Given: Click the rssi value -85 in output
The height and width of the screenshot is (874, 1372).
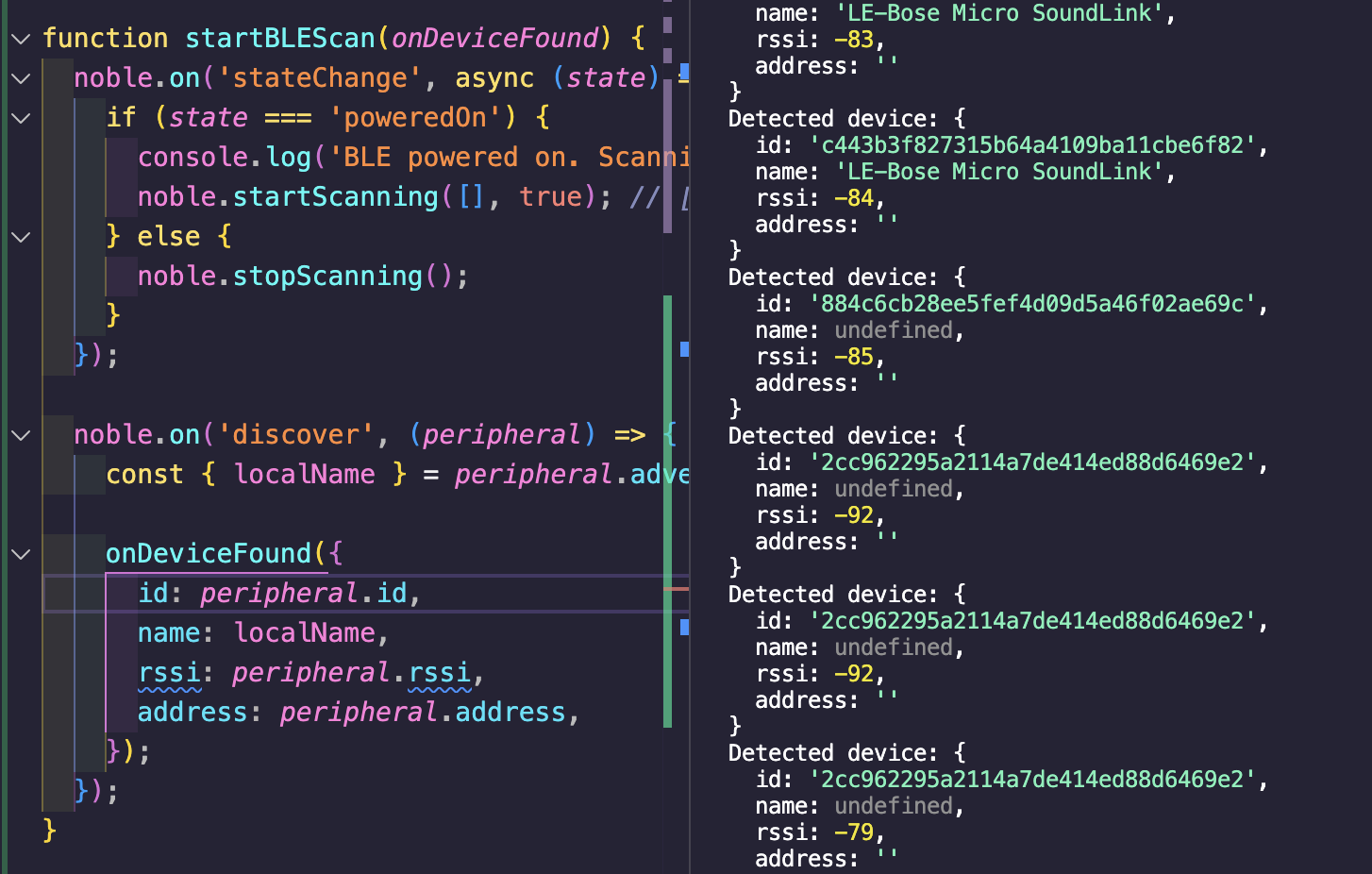Looking at the screenshot, I should (x=854, y=357).
